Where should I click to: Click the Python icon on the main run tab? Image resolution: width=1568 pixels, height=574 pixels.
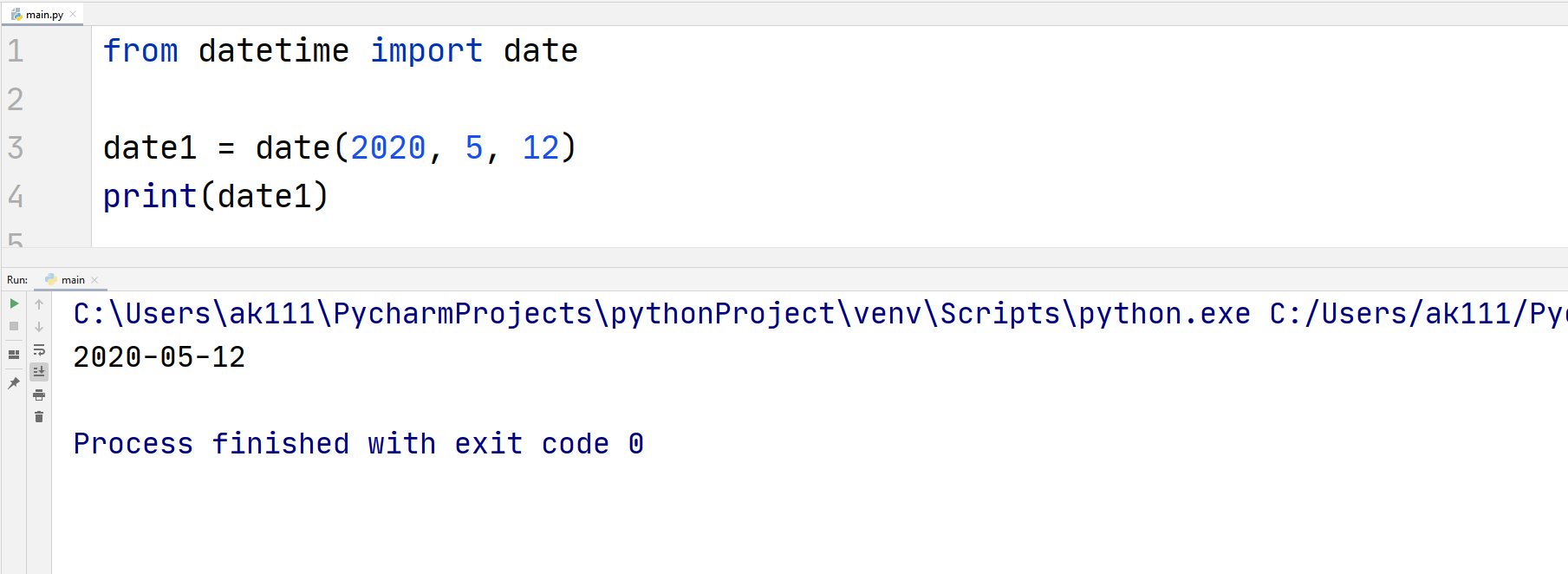coord(52,279)
